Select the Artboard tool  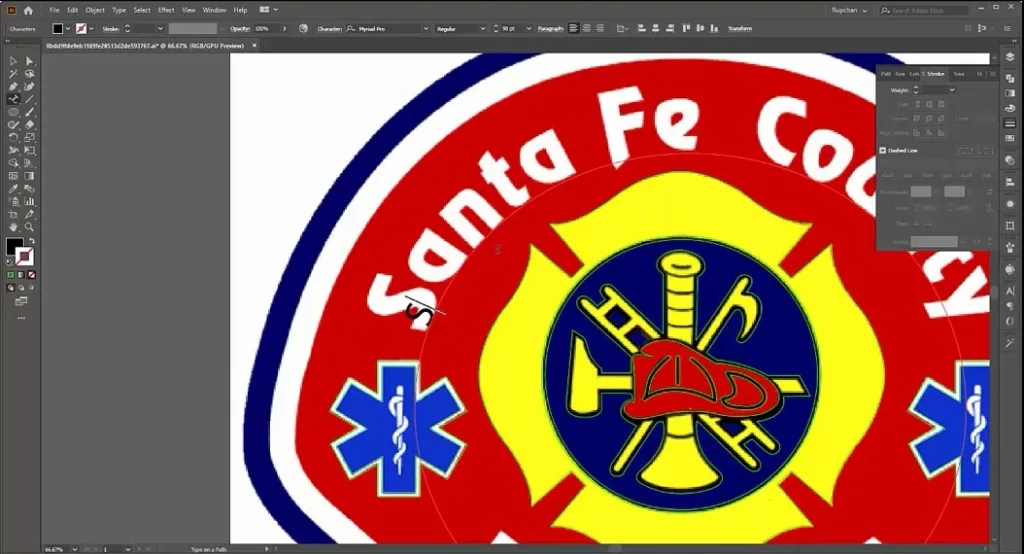click(13, 214)
